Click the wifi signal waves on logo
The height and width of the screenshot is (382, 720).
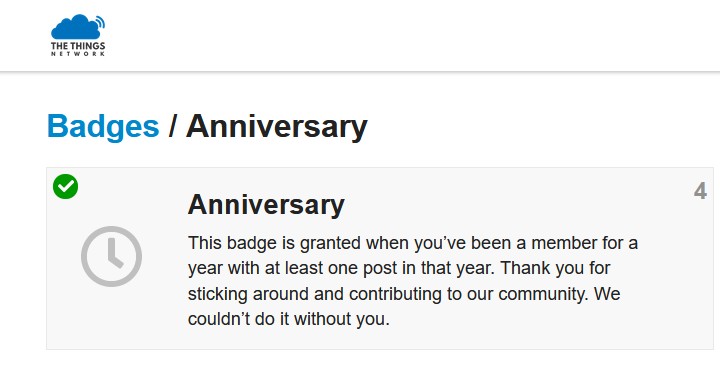[x=101, y=23]
